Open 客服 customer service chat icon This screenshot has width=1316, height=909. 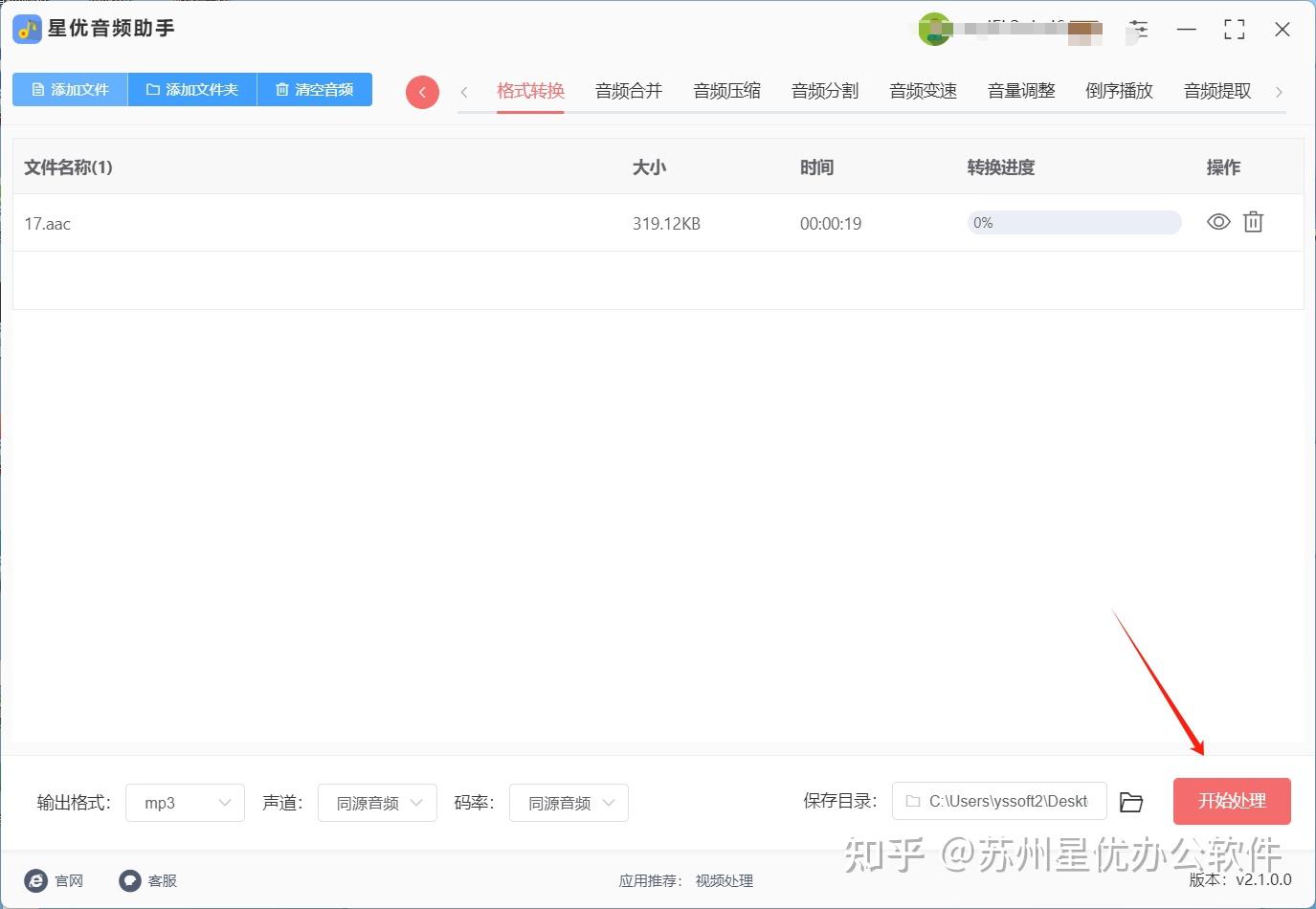coord(129,880)
